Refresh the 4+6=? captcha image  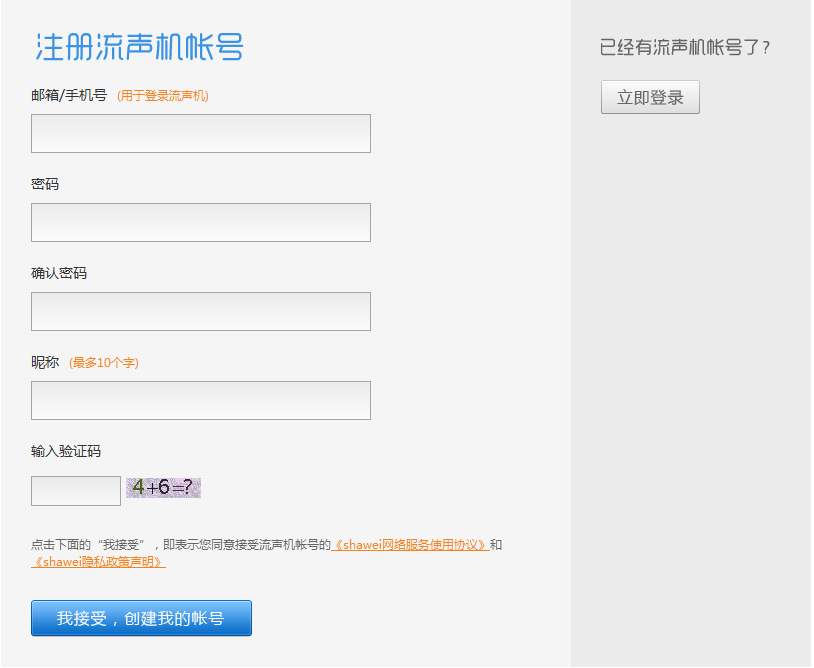coord(163,488)
